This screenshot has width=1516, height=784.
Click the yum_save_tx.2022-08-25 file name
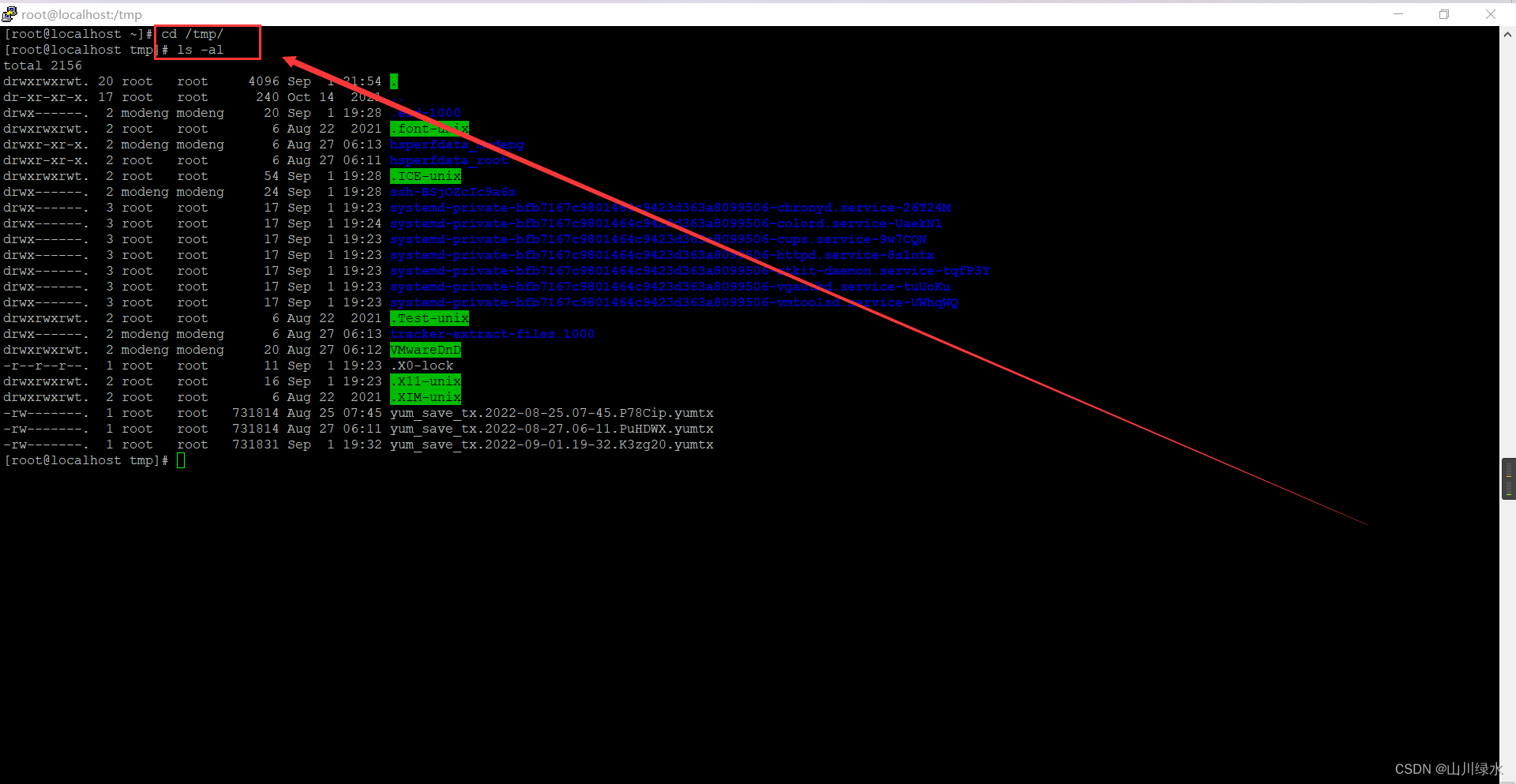(x=552, y=413)
